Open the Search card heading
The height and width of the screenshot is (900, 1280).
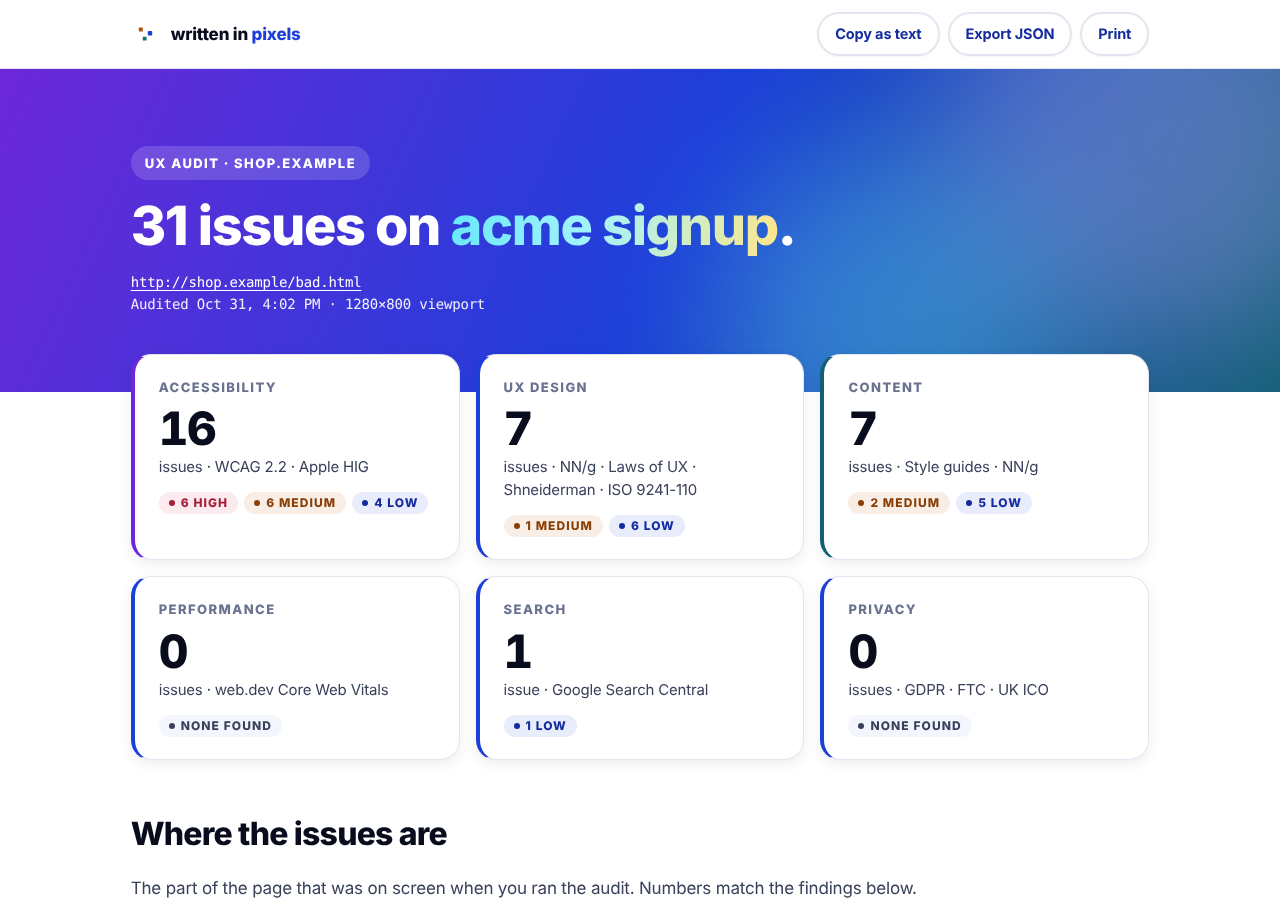(x=535, y=609)
